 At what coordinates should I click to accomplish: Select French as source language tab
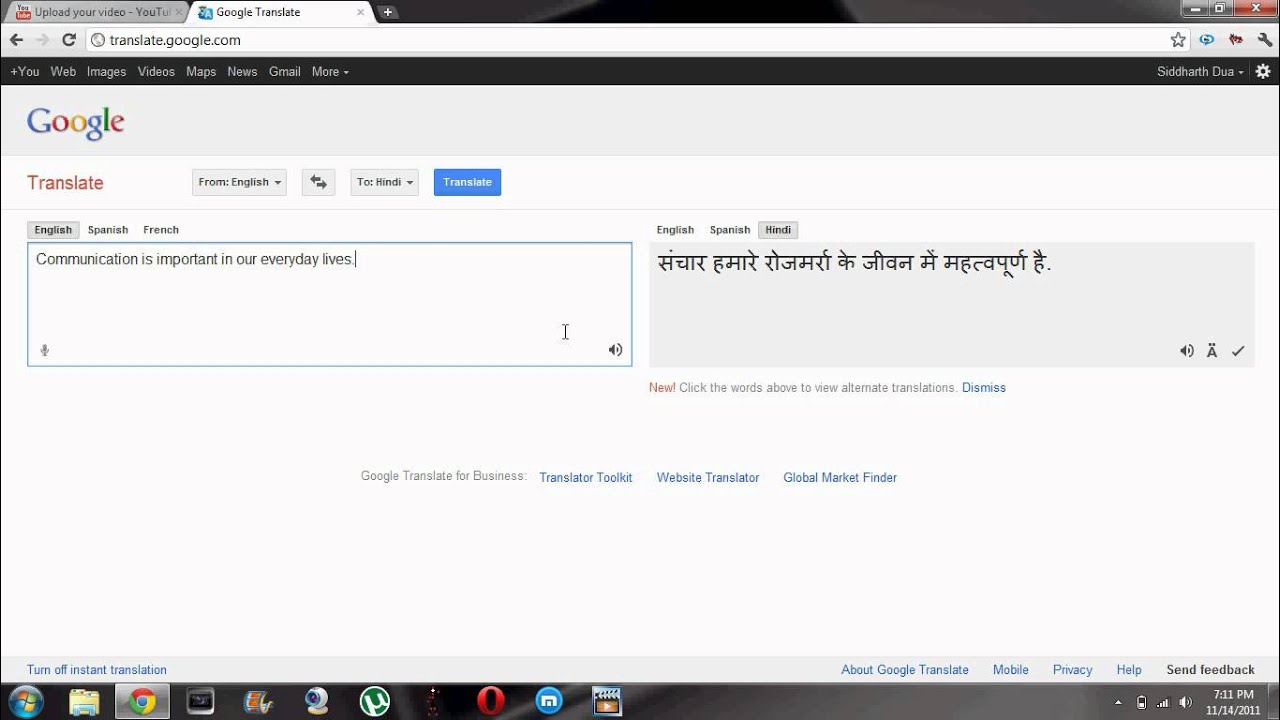click(x=161, y=230)
